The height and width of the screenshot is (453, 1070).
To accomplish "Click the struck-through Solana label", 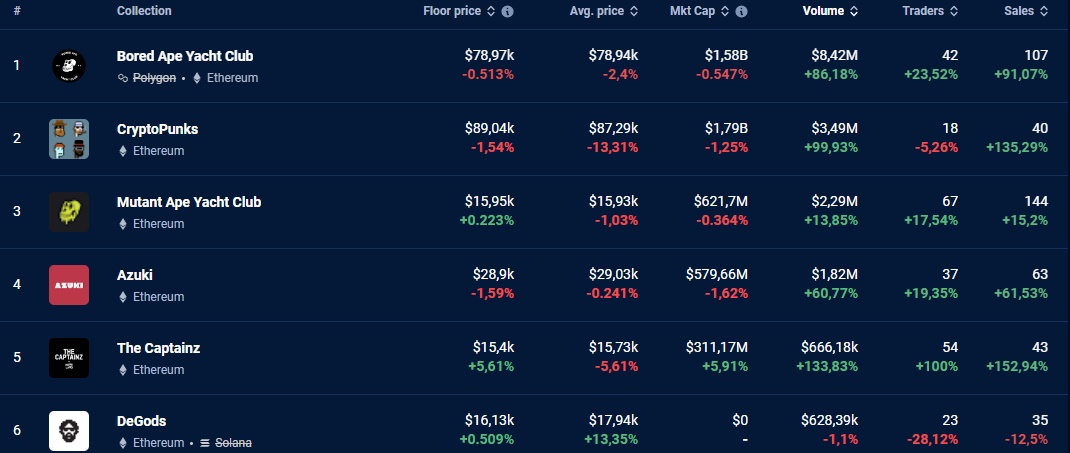I will coord(233,443).
